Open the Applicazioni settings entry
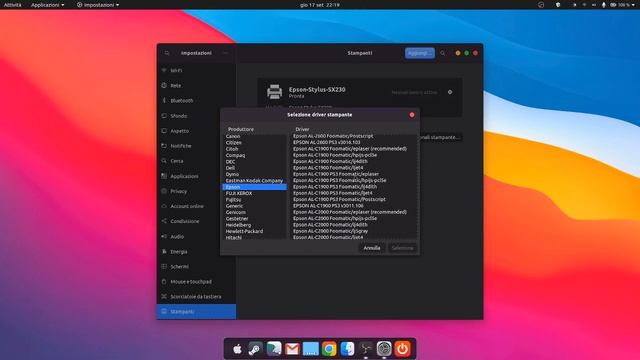Screen dimensions: 640x360 196,176
